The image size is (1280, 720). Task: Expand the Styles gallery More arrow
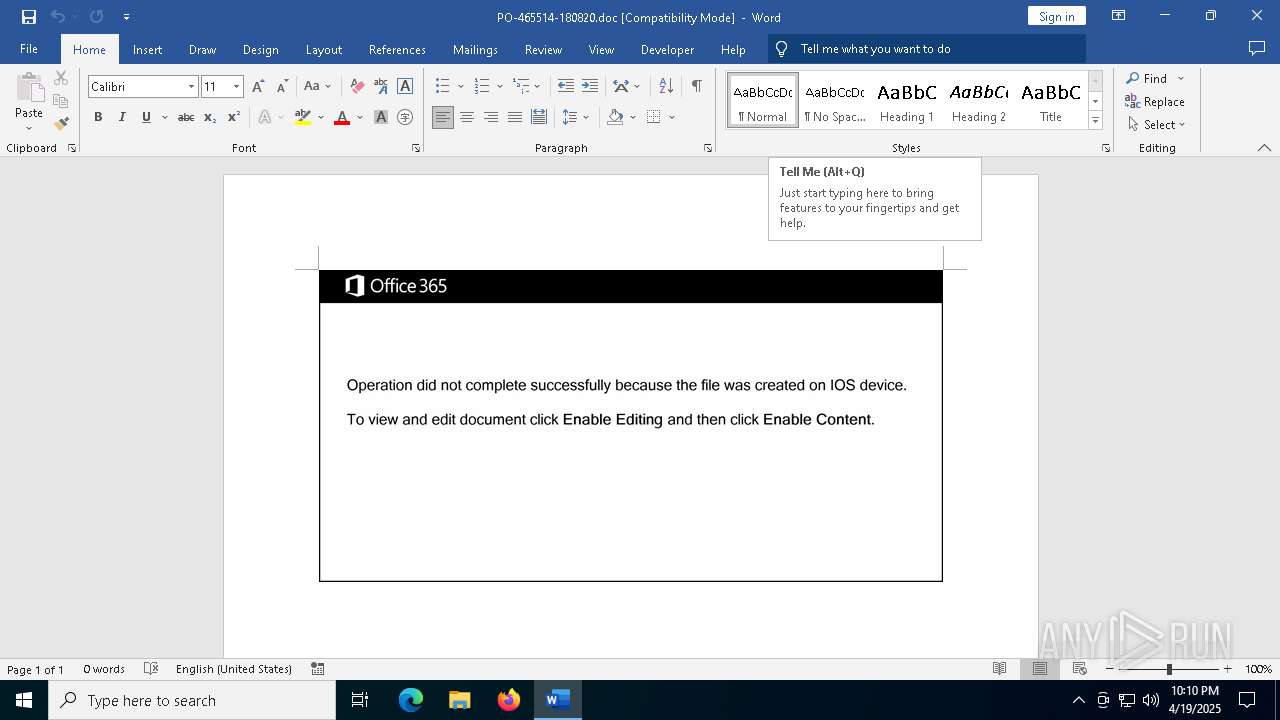tap(1095, 121)
